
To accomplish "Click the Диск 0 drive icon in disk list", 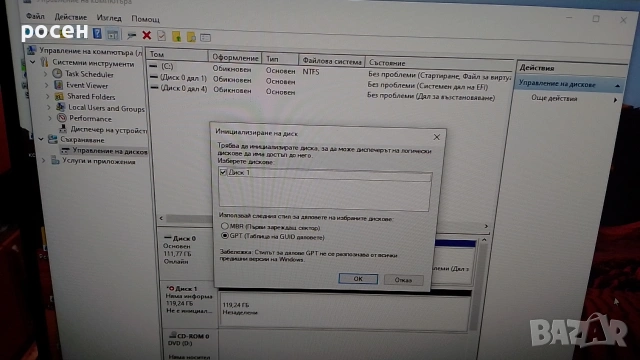I will 168,238.
